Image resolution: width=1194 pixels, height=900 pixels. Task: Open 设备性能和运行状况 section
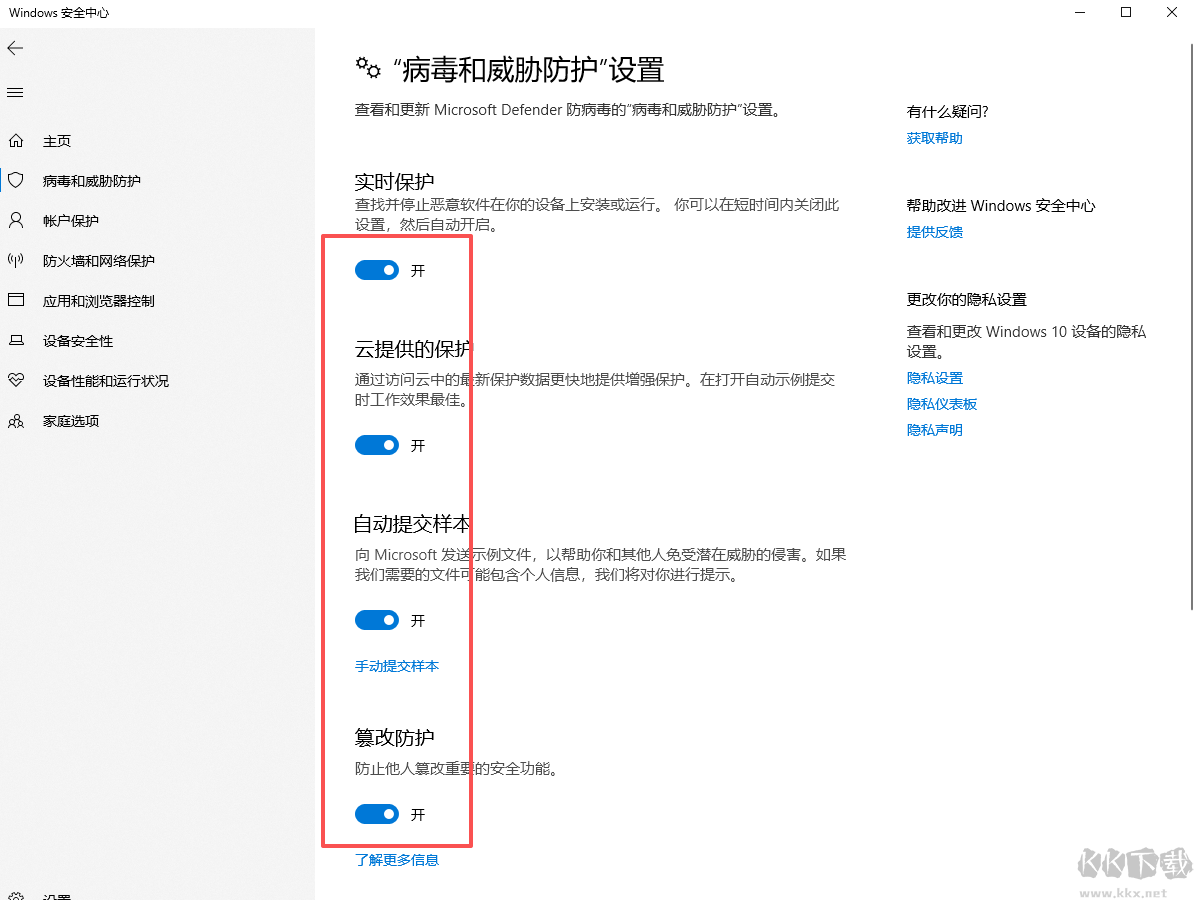click(106, 381)
